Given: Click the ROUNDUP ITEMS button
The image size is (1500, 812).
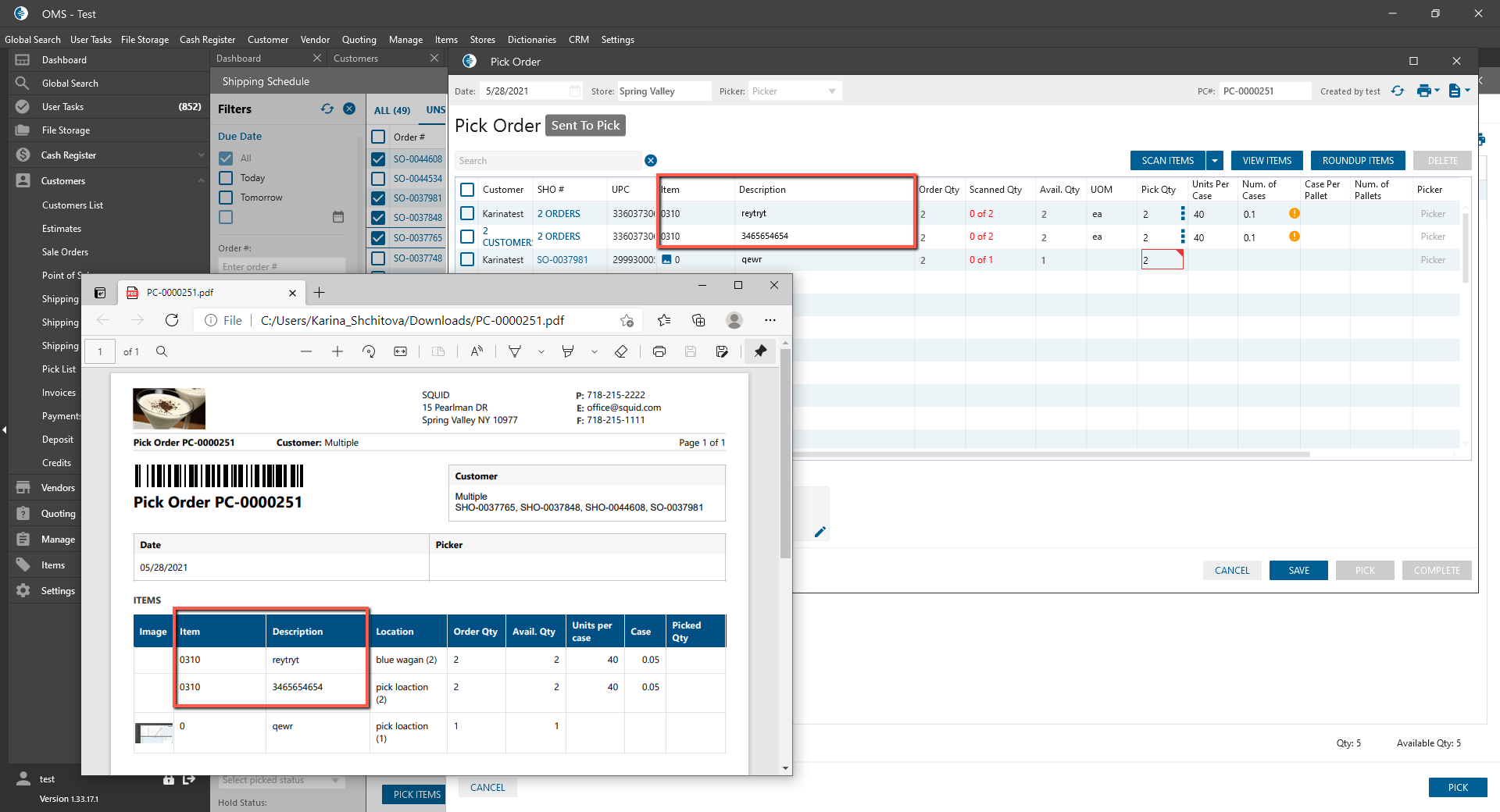Looking at the screenshot, I should pos(1357,161).
